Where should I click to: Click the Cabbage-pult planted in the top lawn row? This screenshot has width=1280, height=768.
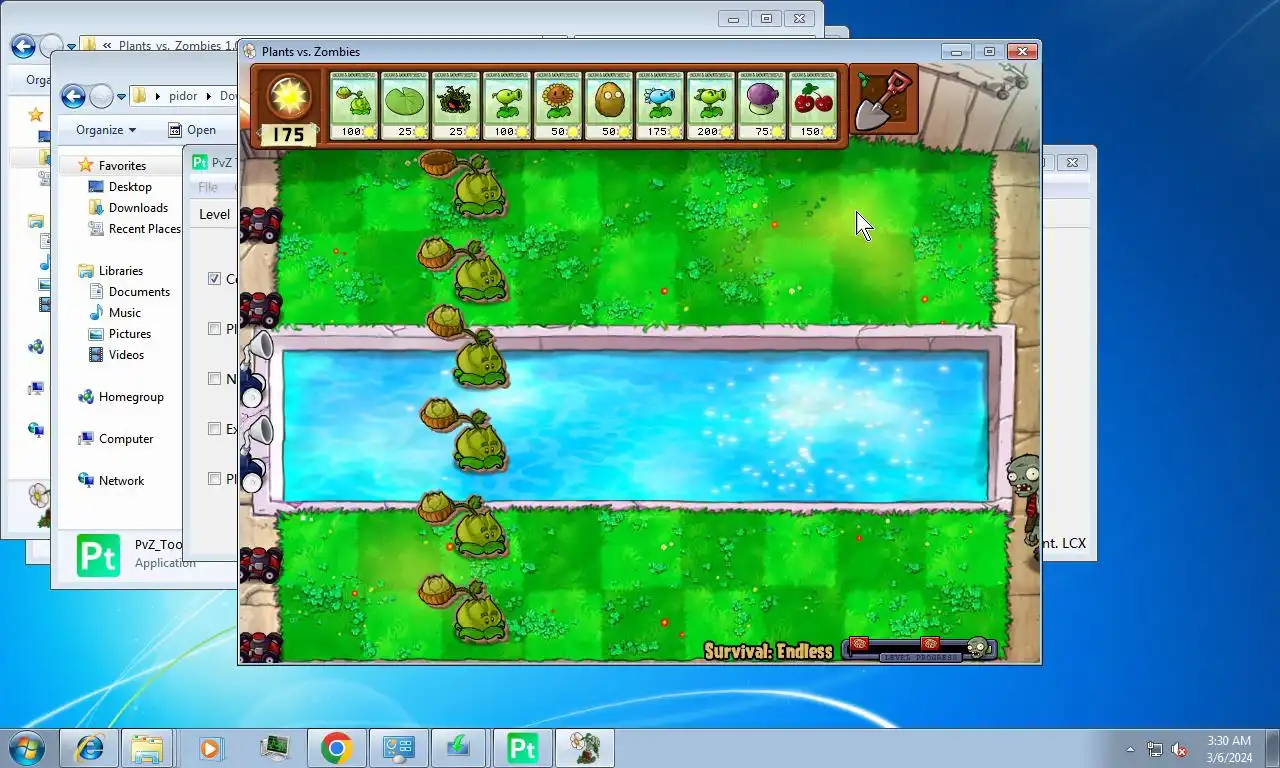pos(467,184)
